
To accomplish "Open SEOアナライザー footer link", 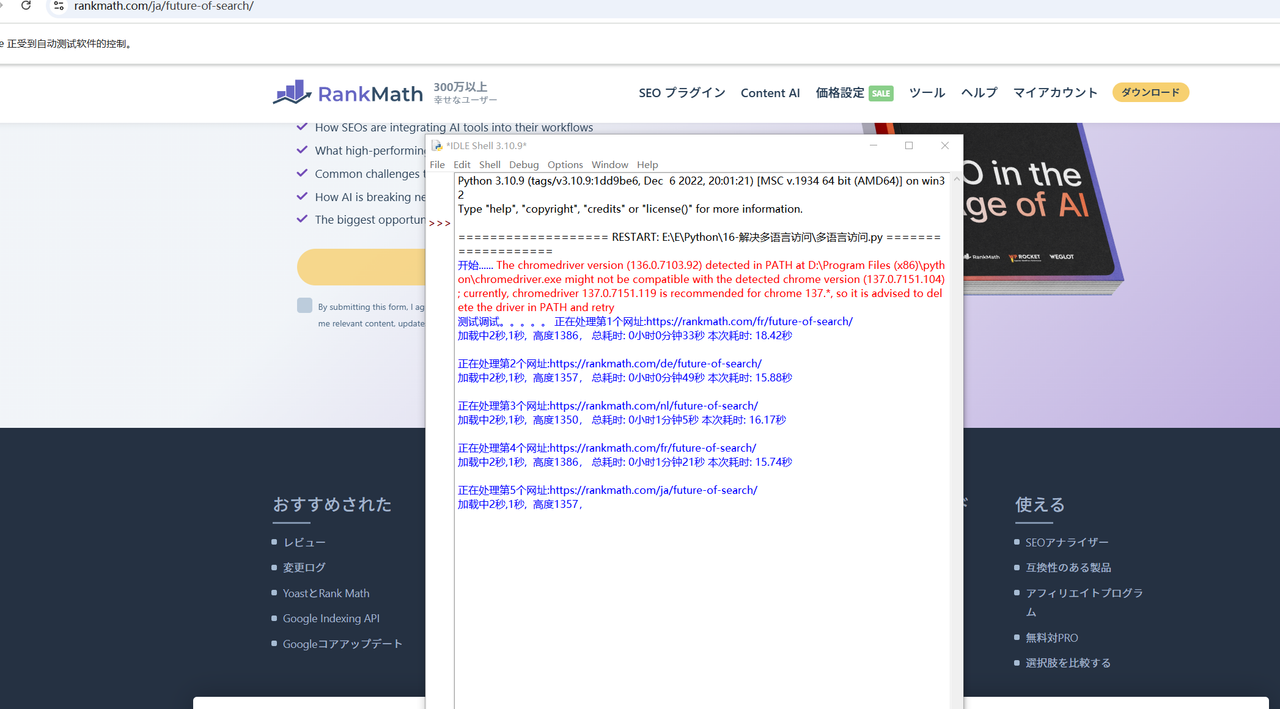I will coord(1067,542).
